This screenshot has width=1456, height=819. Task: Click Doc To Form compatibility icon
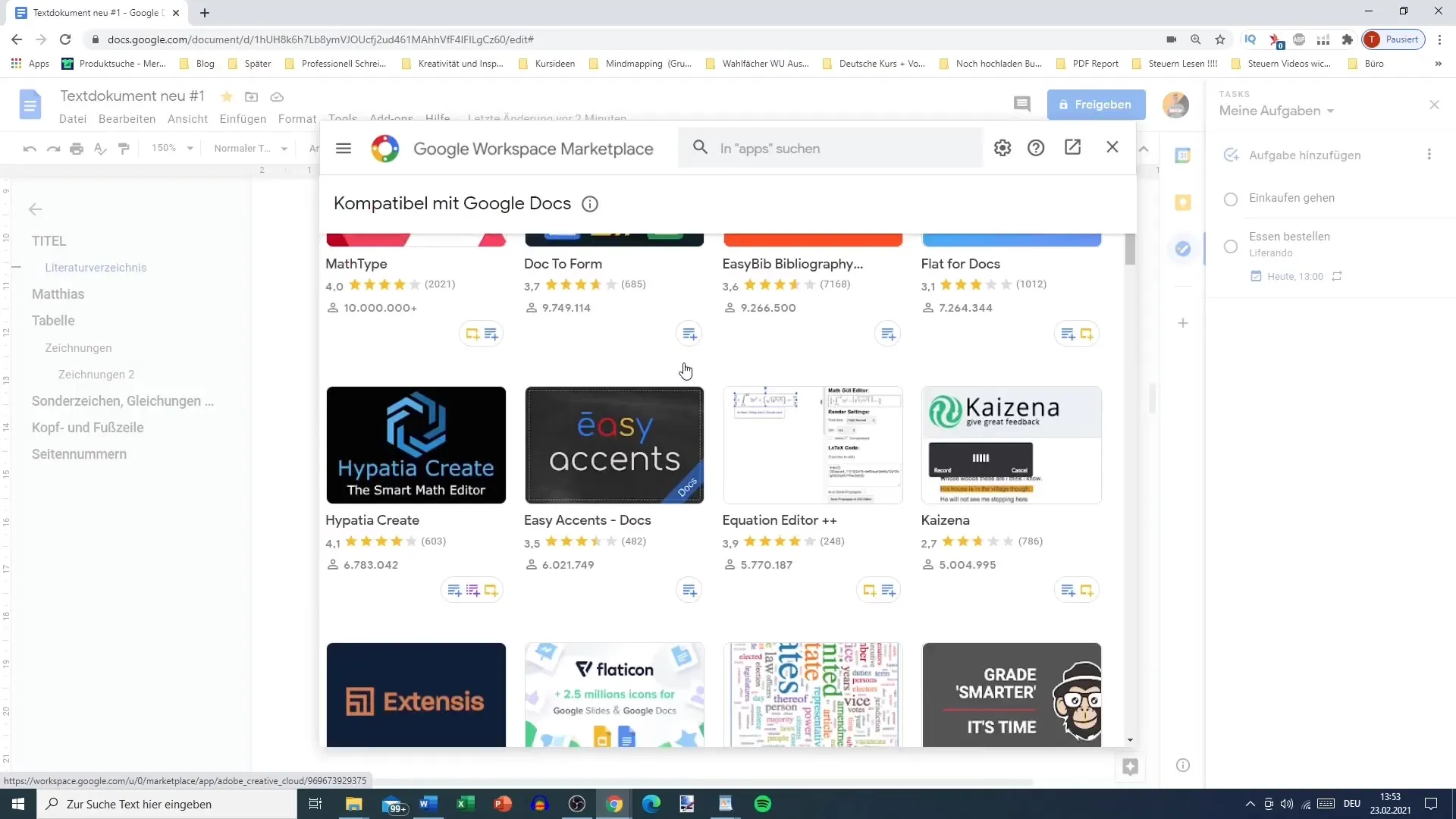point(689,334)
